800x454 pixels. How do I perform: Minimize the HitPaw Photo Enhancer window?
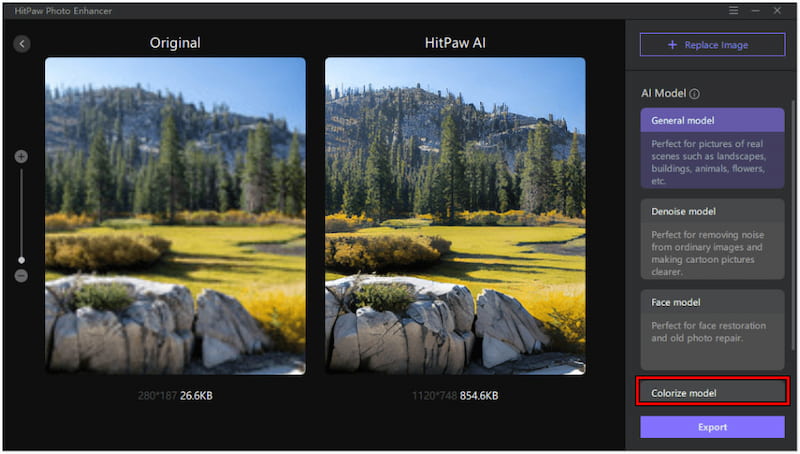(x=756, y=11)
